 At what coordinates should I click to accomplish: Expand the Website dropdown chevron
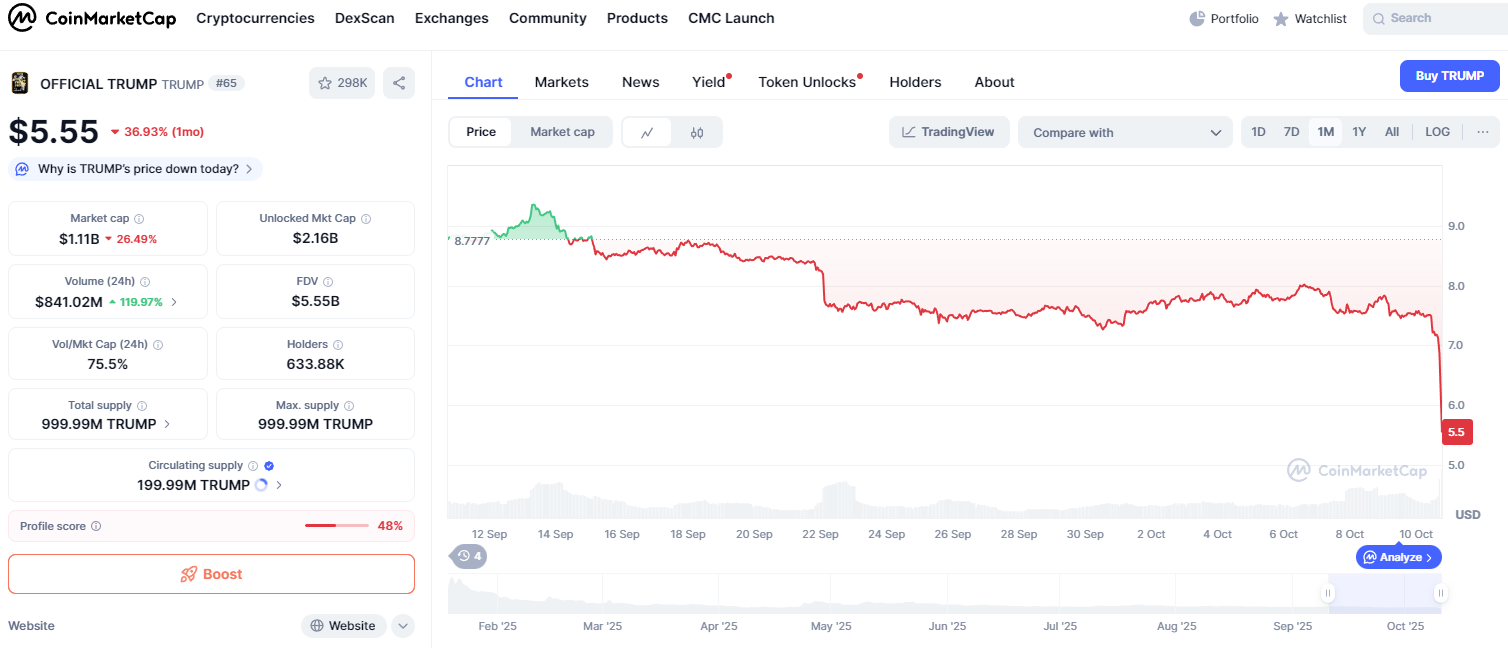pos(402,626)
